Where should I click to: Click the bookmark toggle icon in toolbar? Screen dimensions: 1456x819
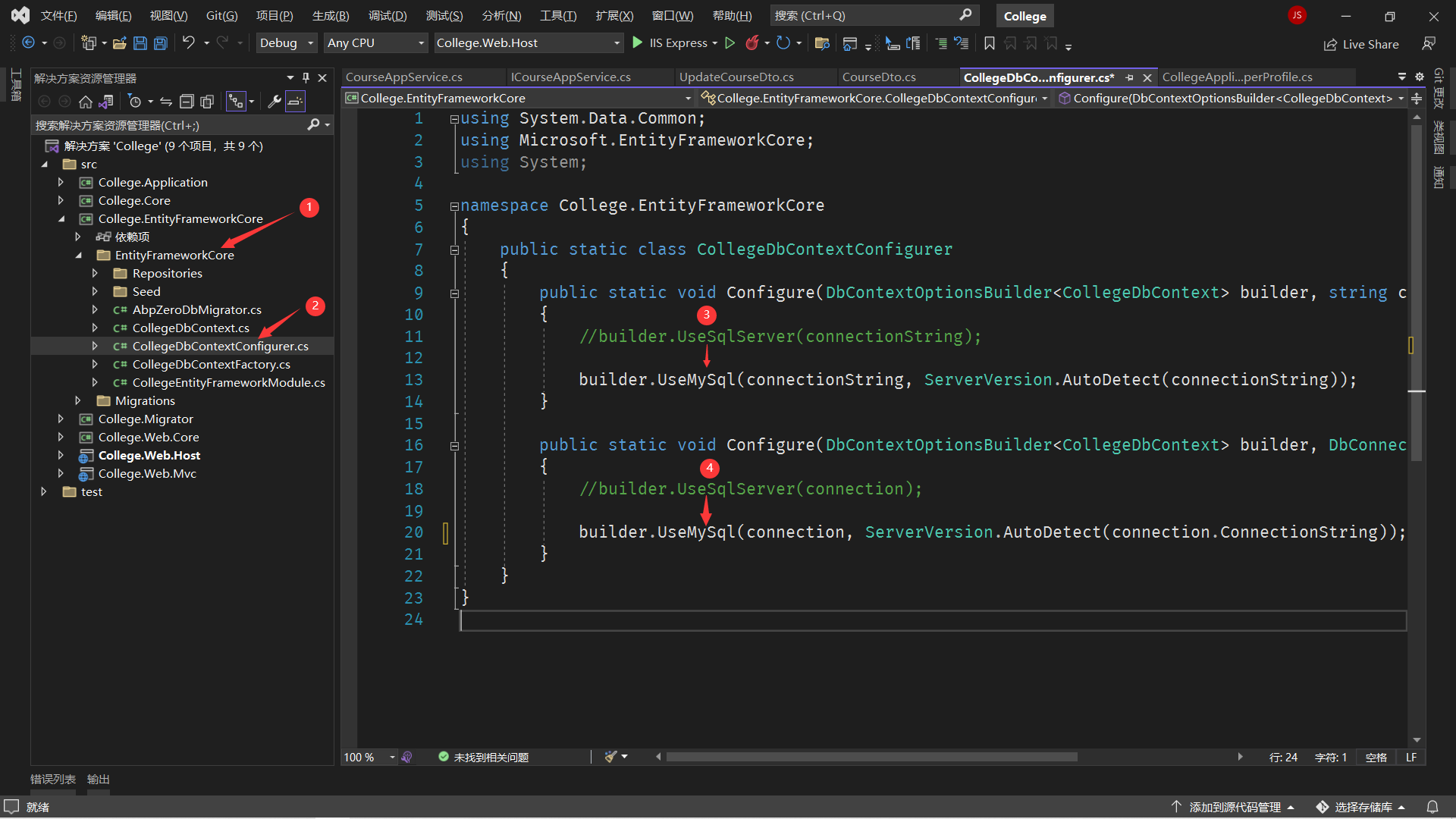[x=990, y=43]
